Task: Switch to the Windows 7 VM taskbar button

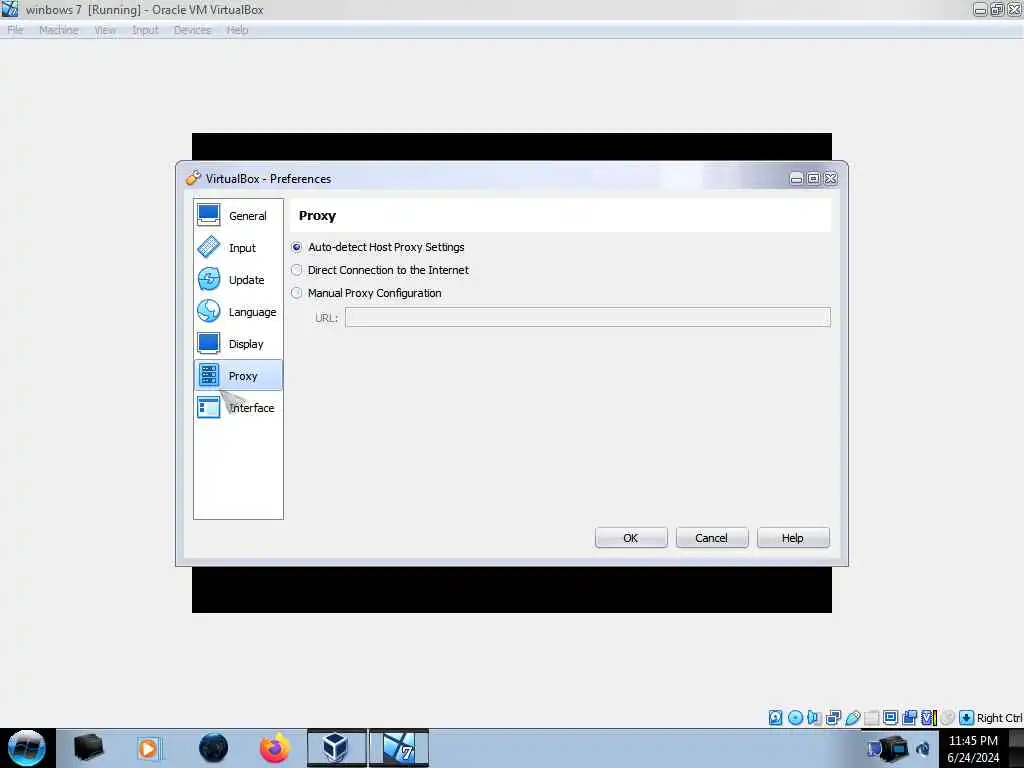Action: pyautogui.click(x=399, y=748)
